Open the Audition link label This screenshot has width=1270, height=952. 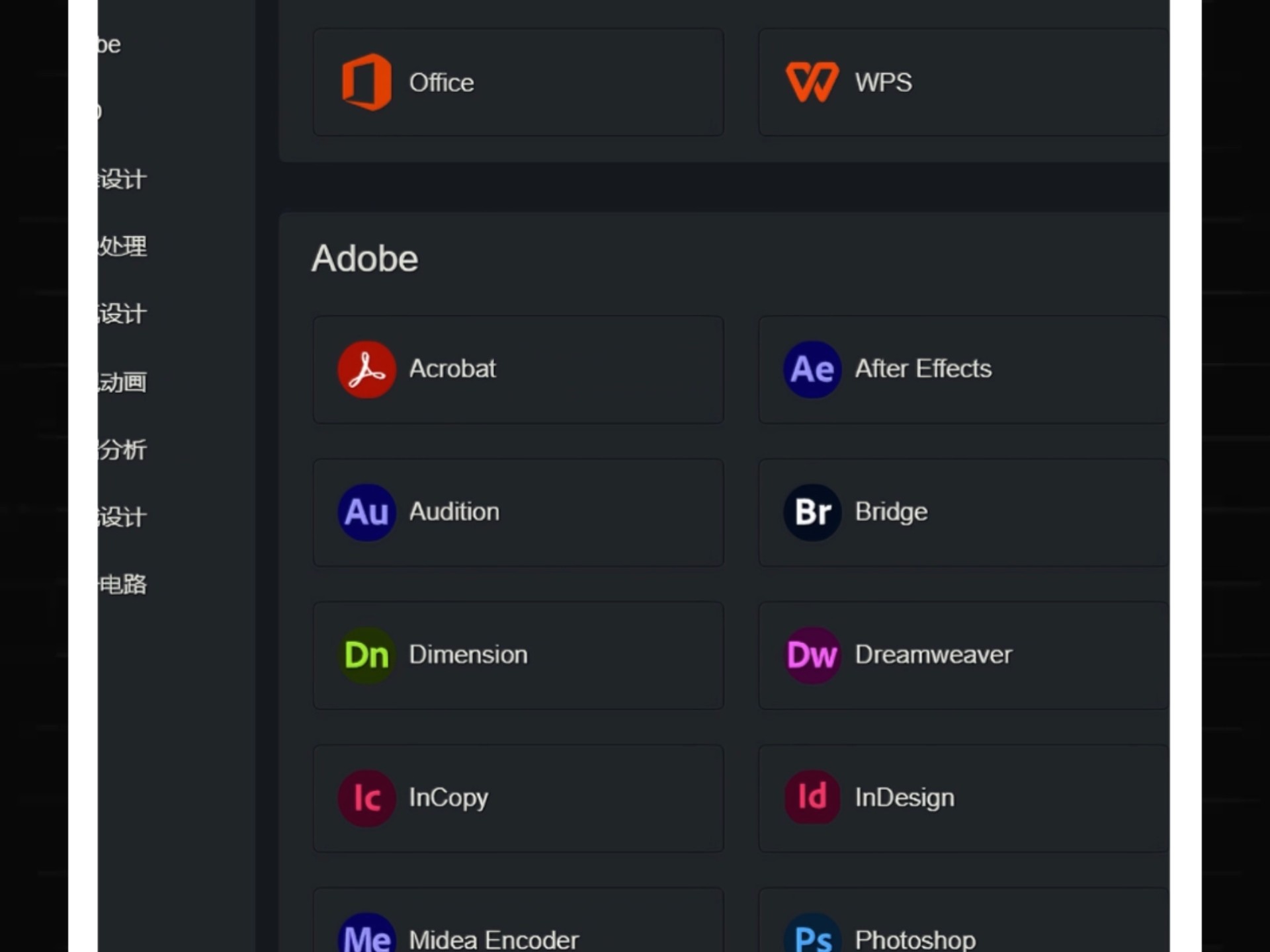point(454,512)
